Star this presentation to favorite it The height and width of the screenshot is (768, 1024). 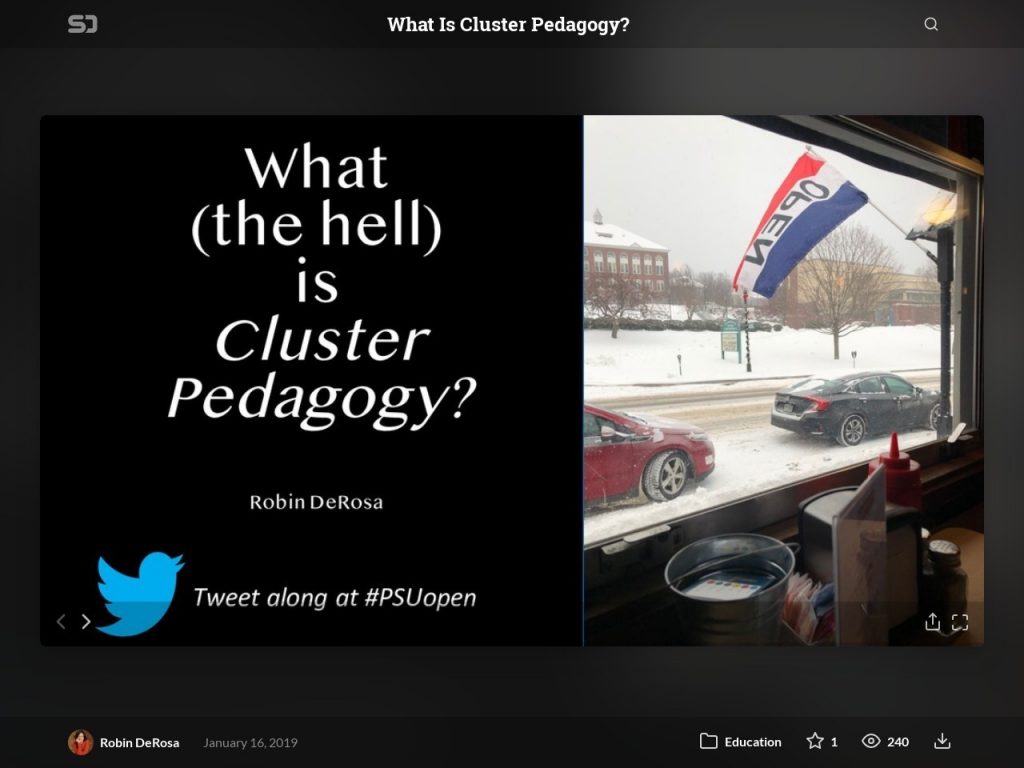(x=814, y=742)
